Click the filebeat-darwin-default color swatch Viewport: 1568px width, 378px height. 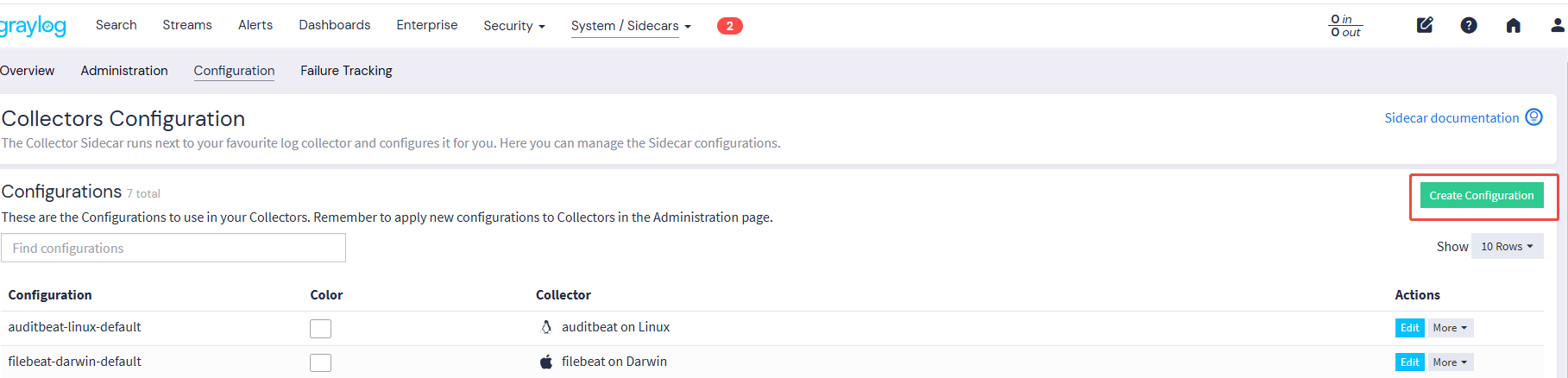(320, 362)
